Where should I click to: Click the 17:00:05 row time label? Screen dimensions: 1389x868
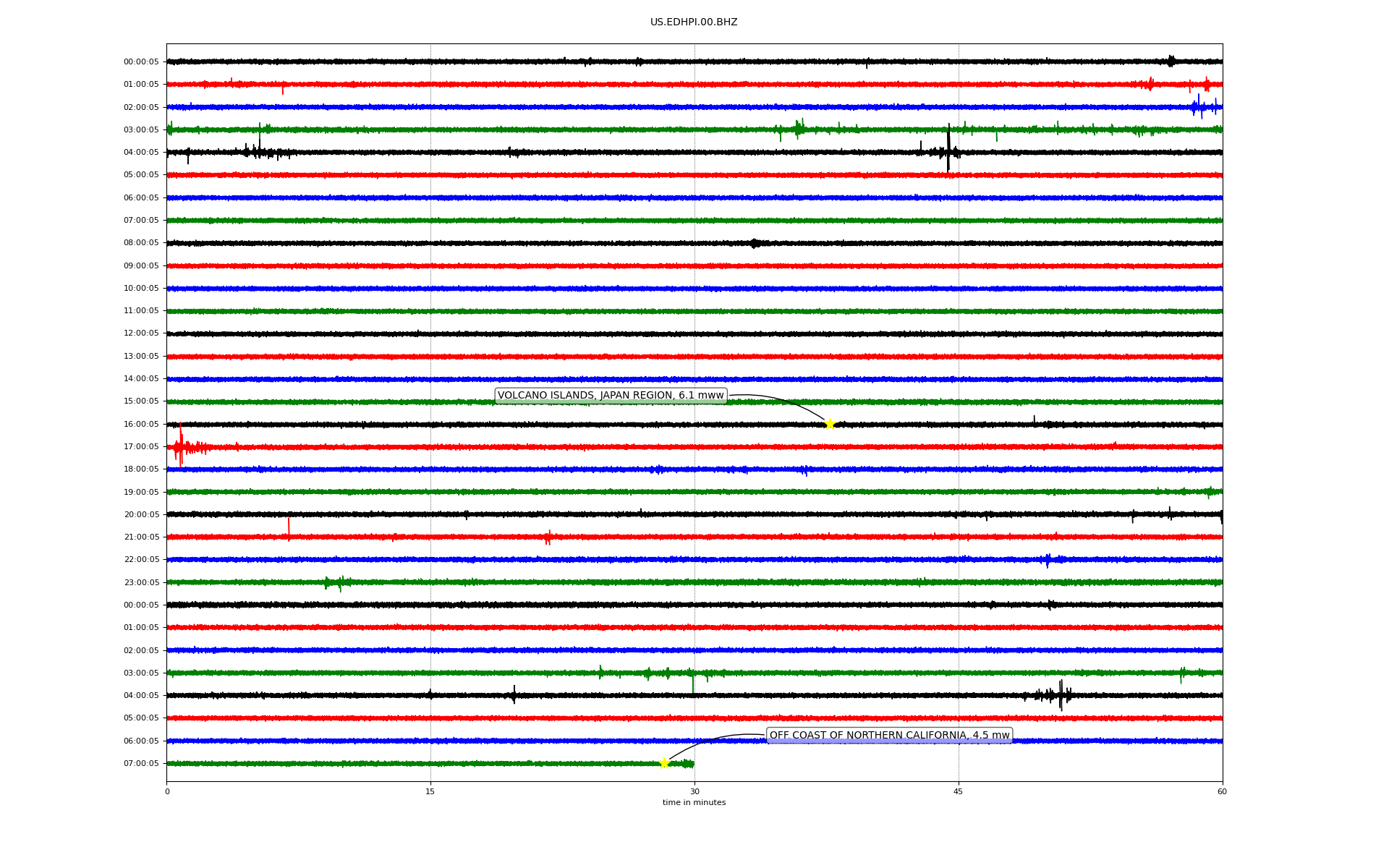(141, 447)
